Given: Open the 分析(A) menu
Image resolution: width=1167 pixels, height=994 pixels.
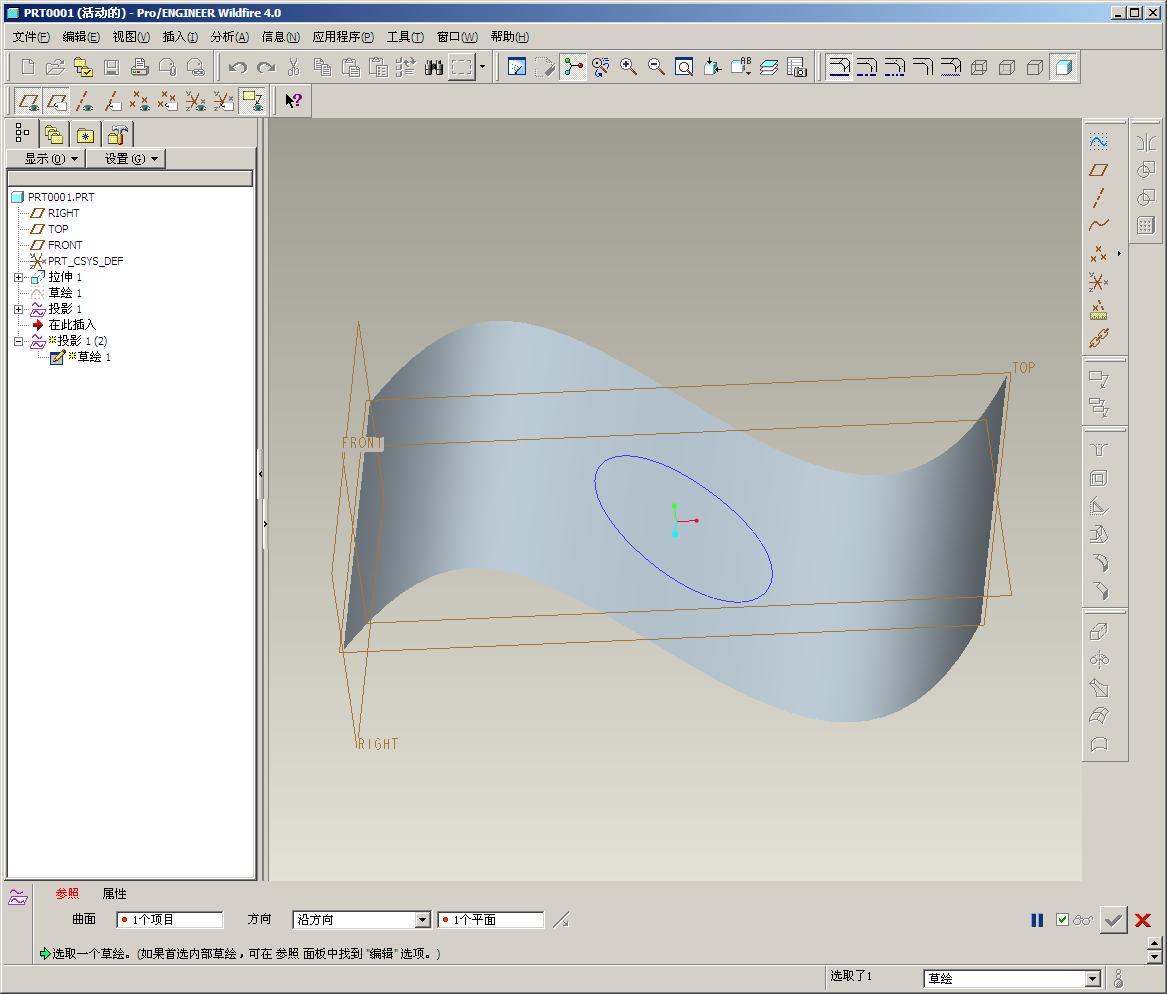Looking at the screenshot, I should pos(229,37).
